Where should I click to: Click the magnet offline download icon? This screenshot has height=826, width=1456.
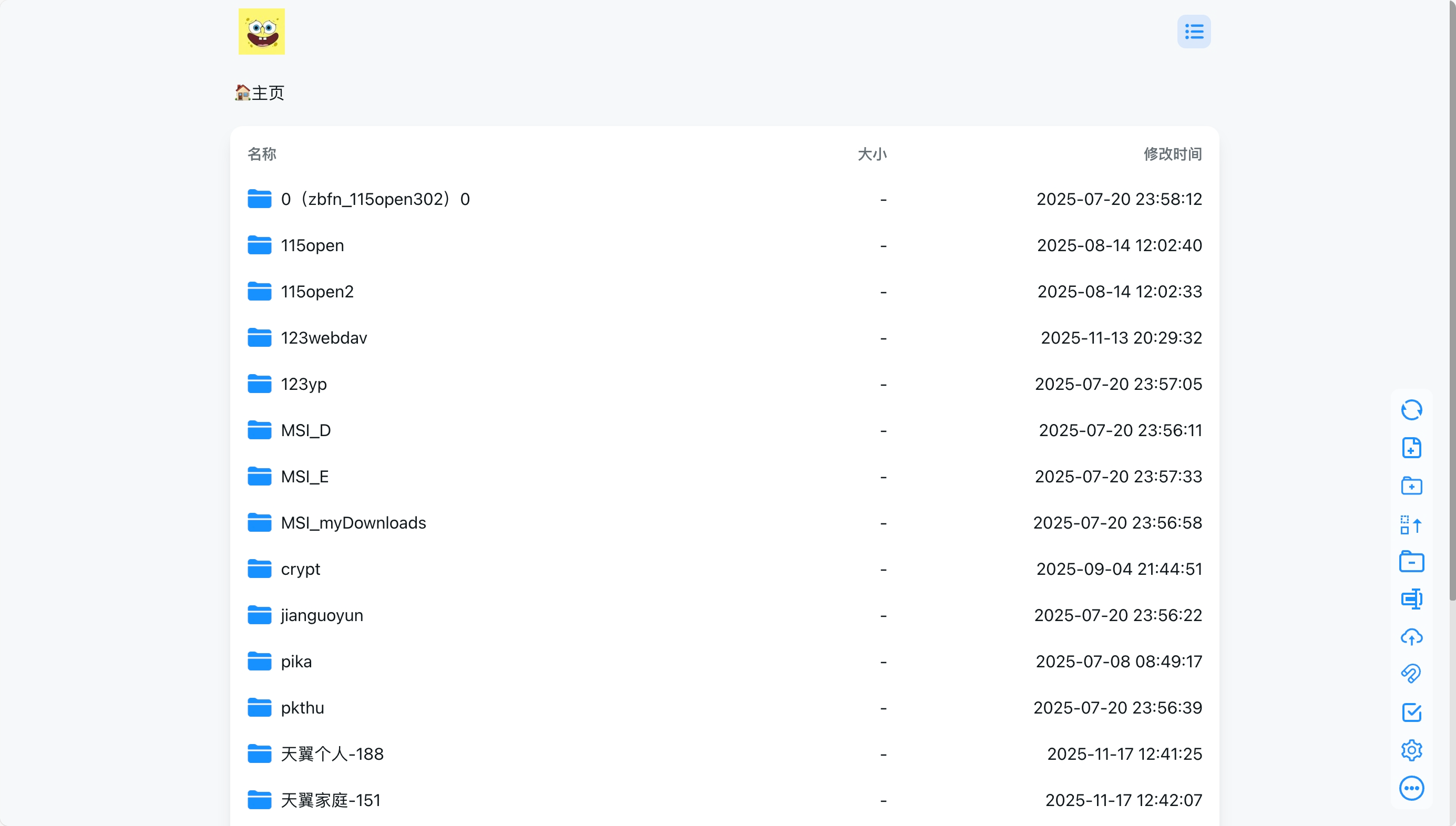(x=1411, y=675)
